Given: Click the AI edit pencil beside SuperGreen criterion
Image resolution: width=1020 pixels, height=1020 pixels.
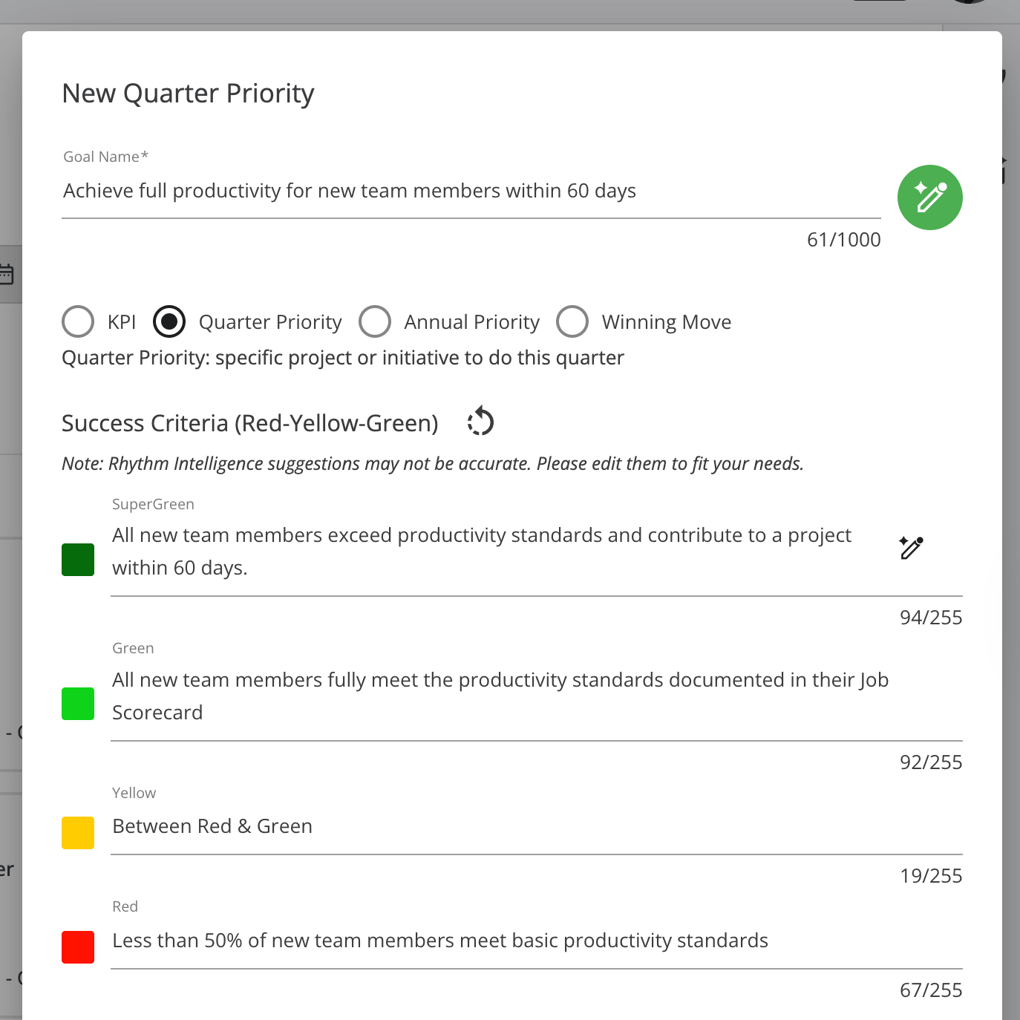Looking at the screenshot, I should click(910, 547).
